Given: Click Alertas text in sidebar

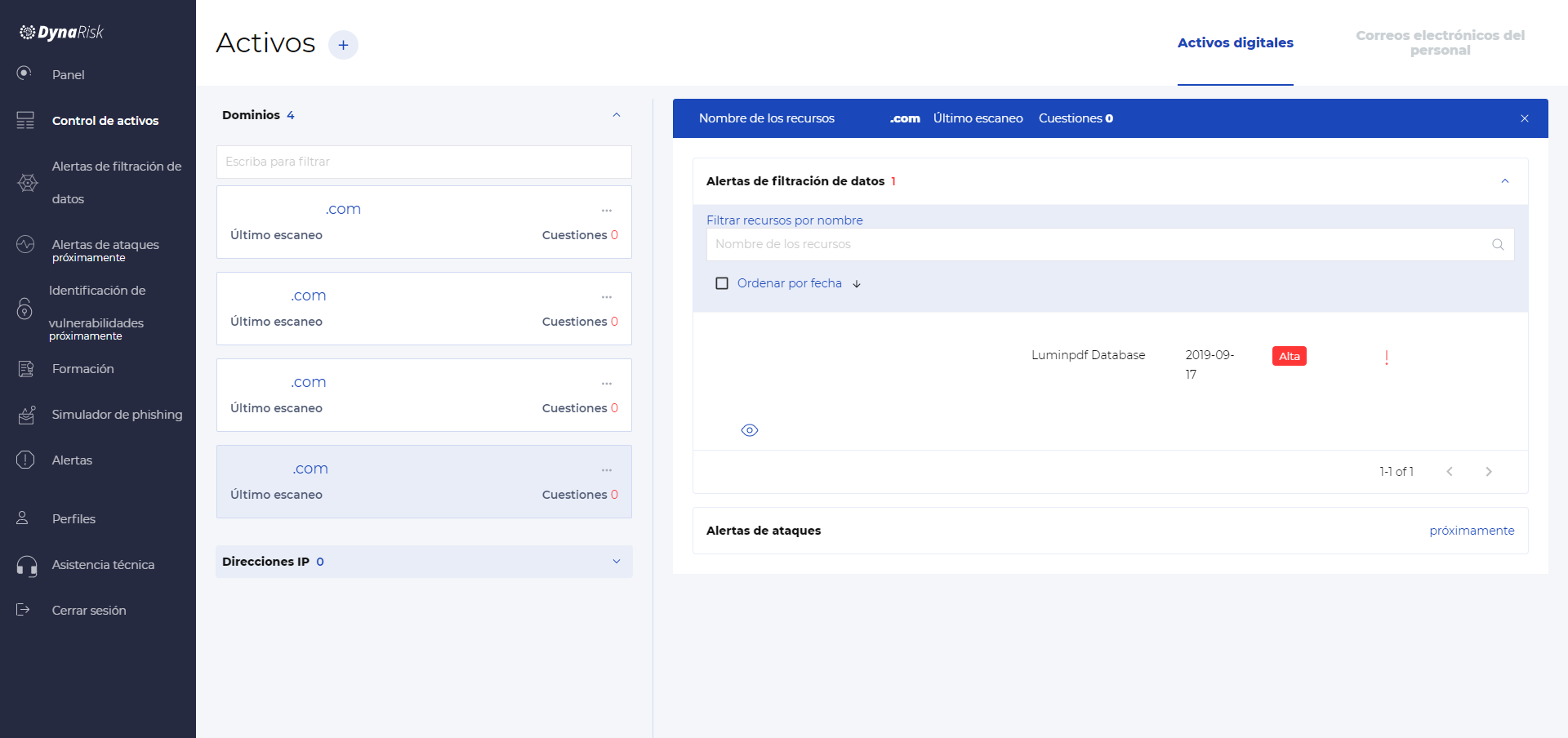Looking at the screenshot, I should 72,460.
